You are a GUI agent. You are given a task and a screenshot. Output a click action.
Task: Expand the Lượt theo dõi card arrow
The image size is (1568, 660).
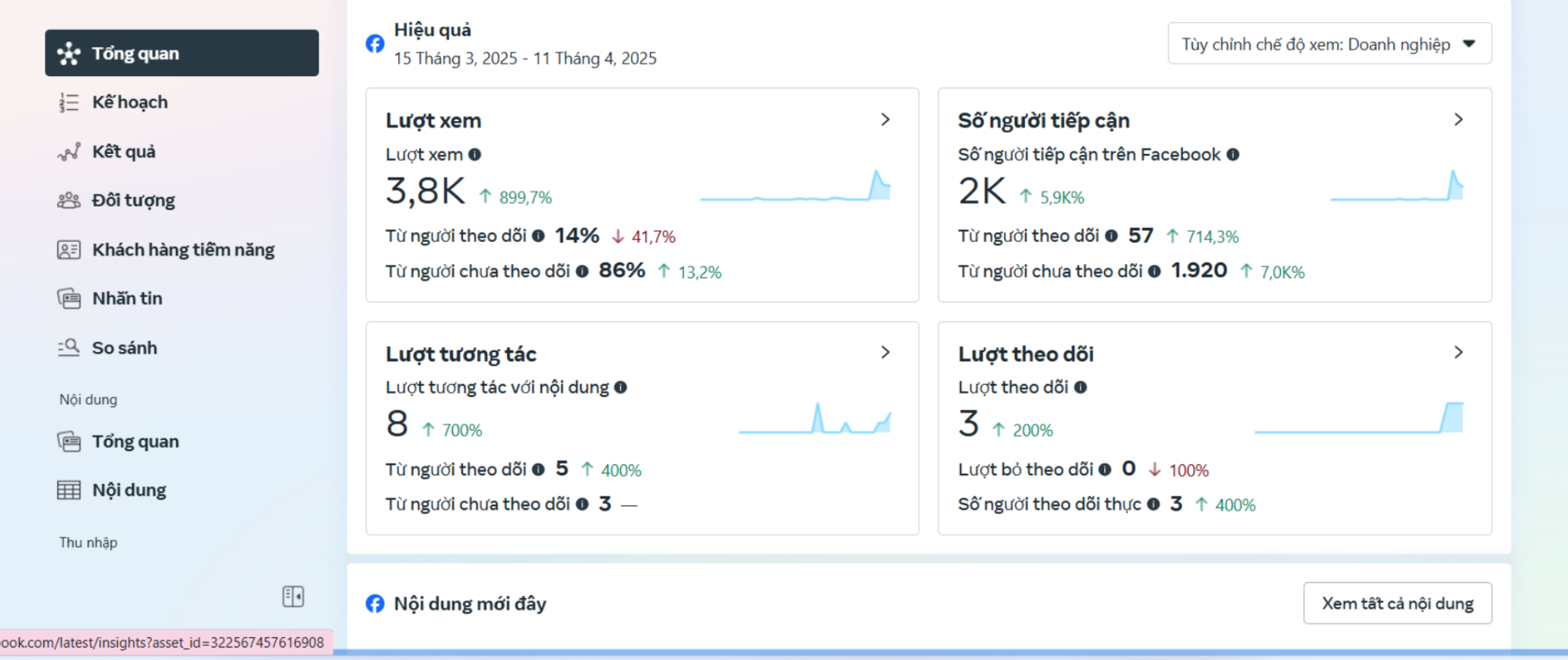[x=1459, y=353]
